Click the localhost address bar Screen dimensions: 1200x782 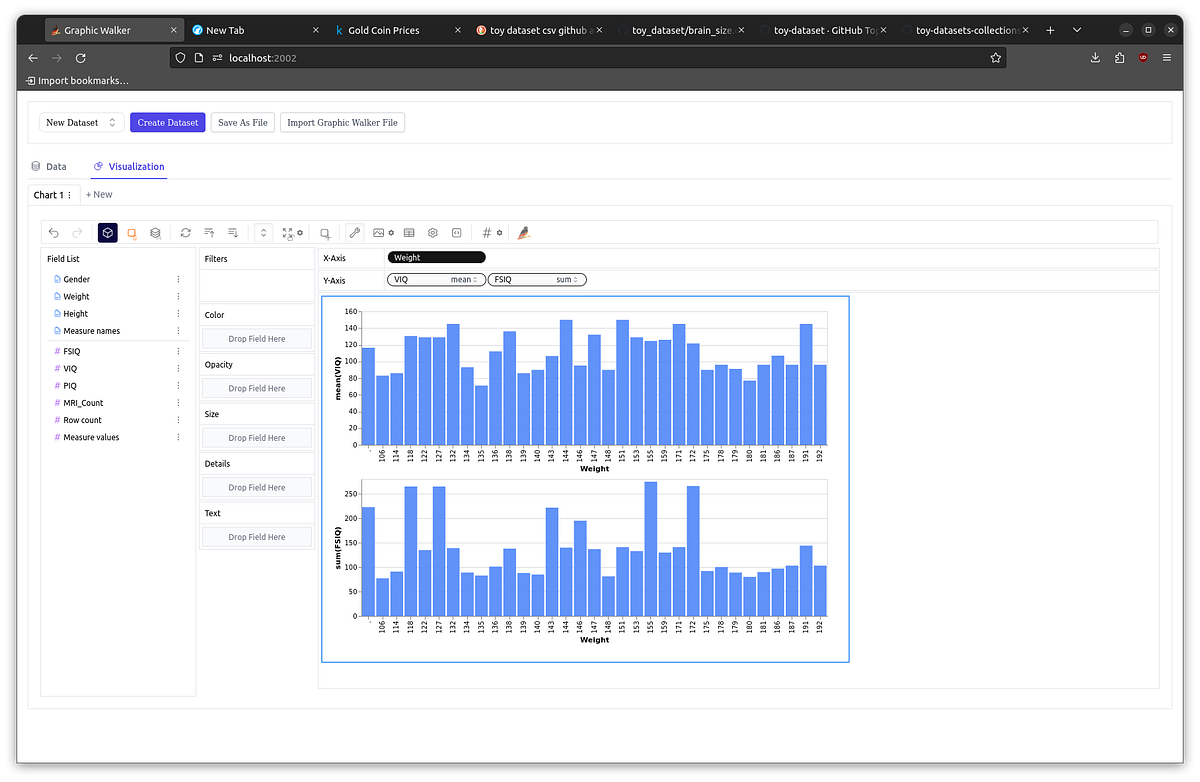pos(590,58)
